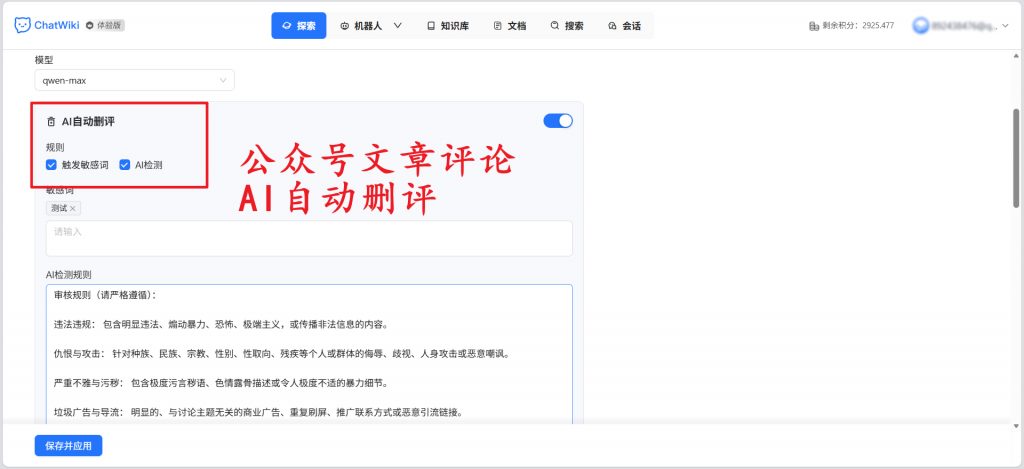1024x469 pixels.
Task: Click the 剩余积分 points icon
Action: pyautogui.click(x=814, y=26)
